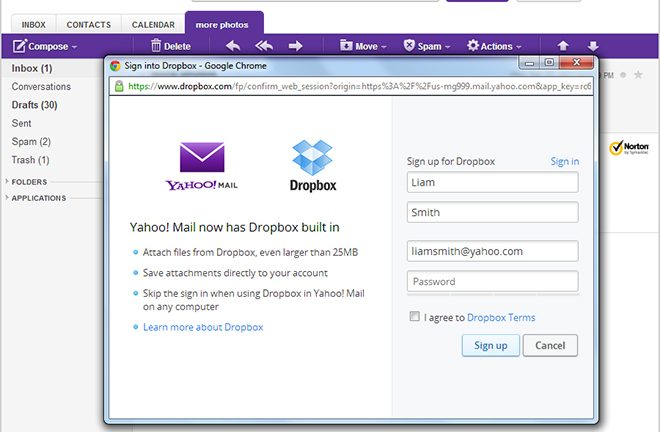Open the Move dropdown menu

click(363, 45)
